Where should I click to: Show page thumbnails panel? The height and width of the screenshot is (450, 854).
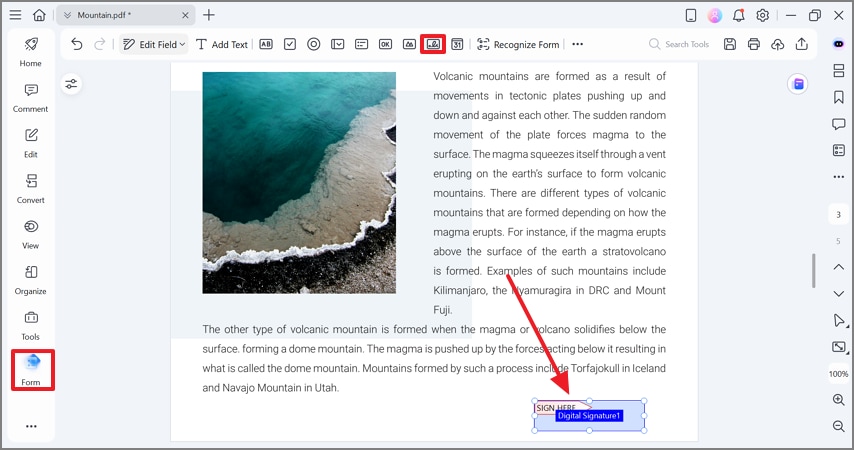(839, 71)
